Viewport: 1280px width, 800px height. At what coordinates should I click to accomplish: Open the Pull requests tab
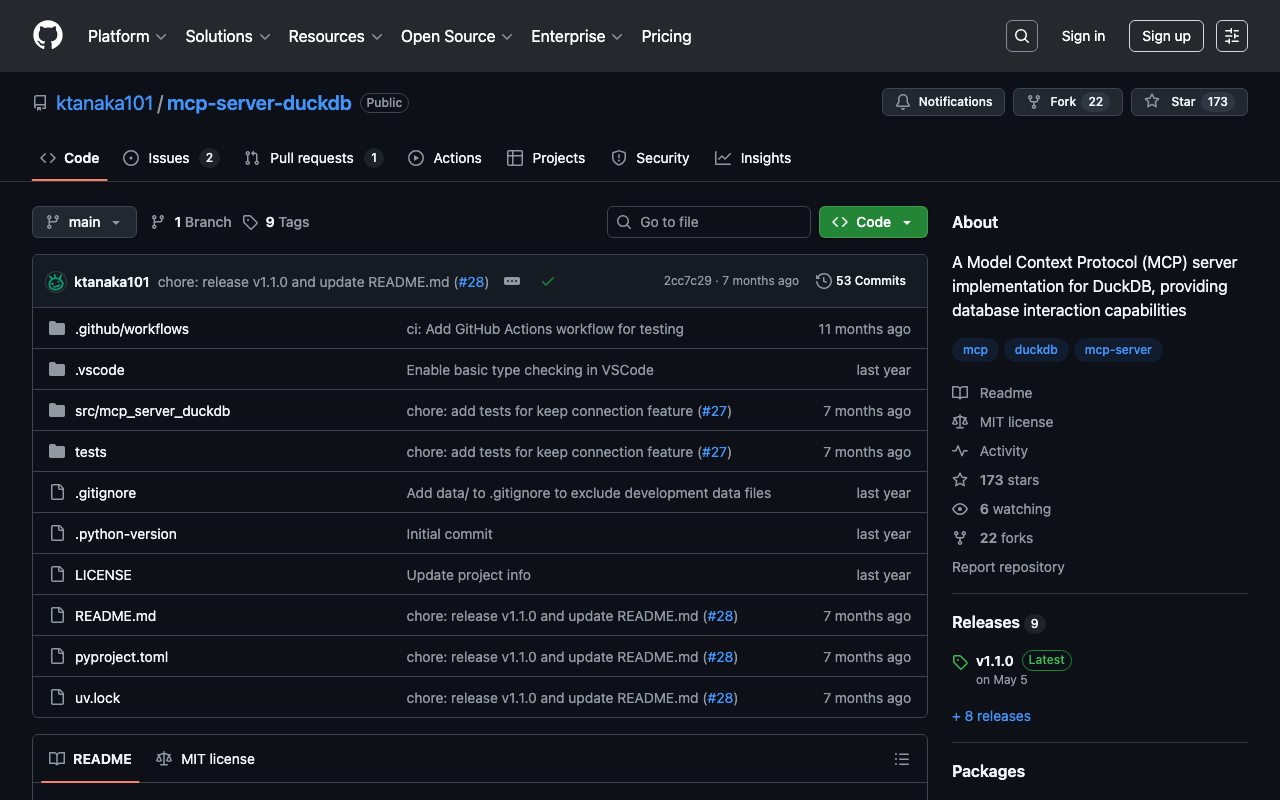(312, 158)
